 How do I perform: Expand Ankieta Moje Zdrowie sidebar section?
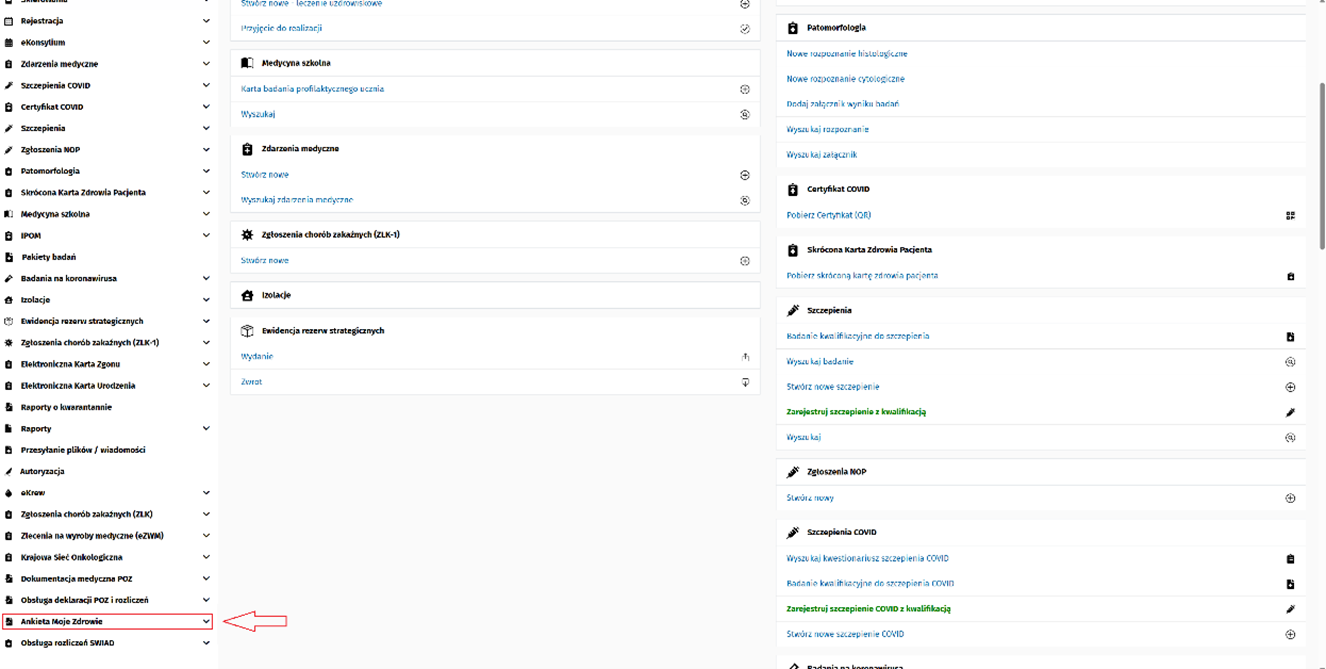tap(206, 622)
